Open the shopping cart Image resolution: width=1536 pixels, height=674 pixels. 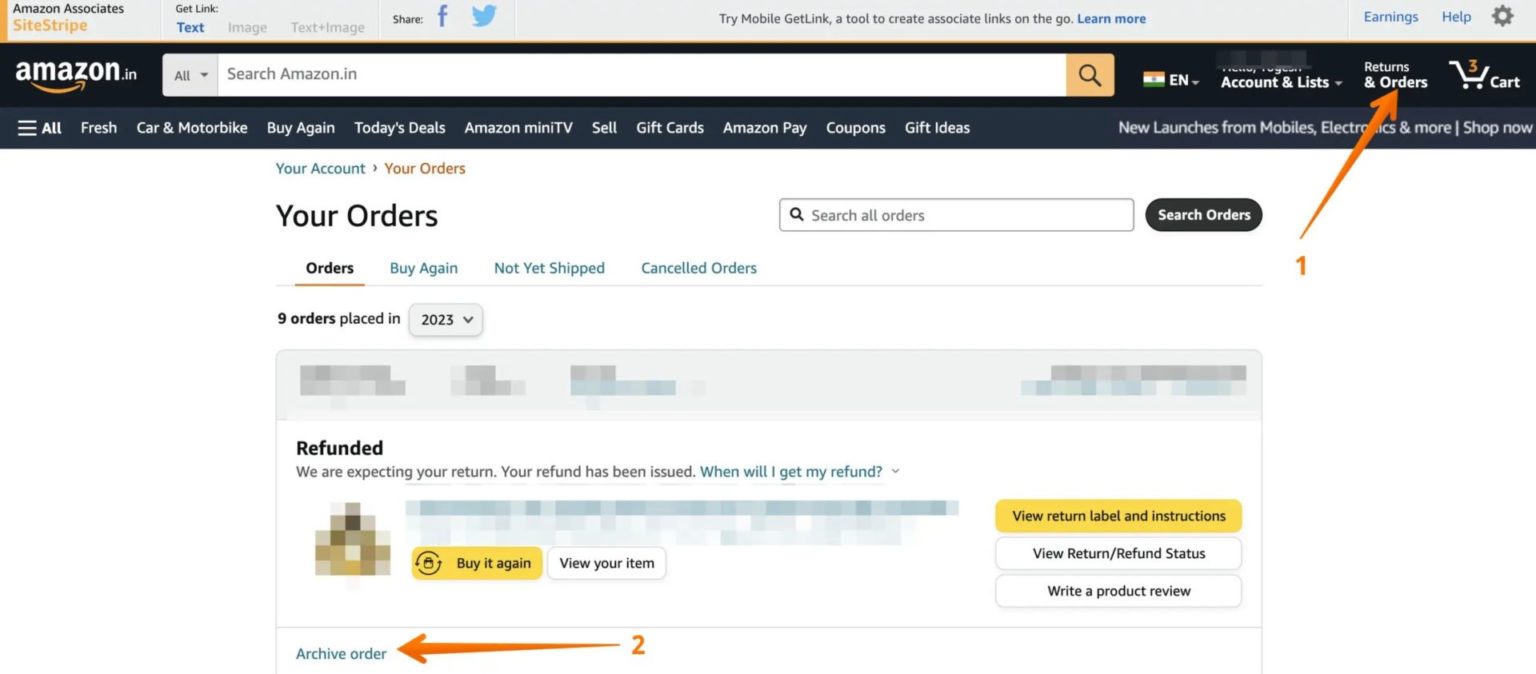pyautogui.click(x=1484, y=74)
